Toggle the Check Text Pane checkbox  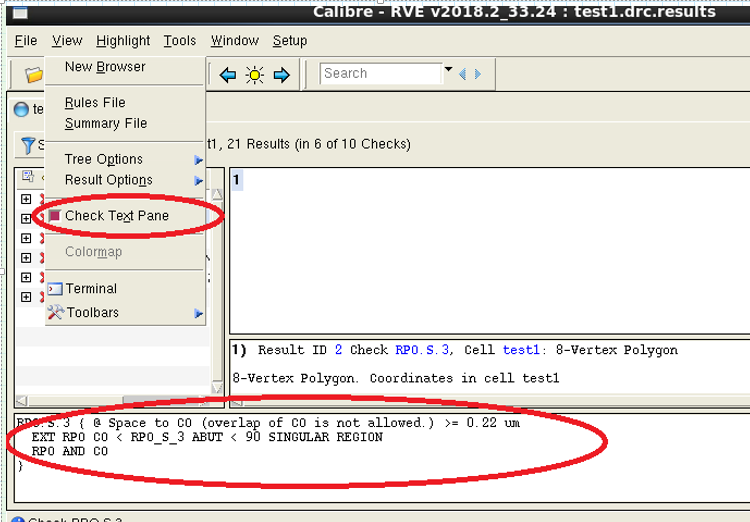[55, 216]
